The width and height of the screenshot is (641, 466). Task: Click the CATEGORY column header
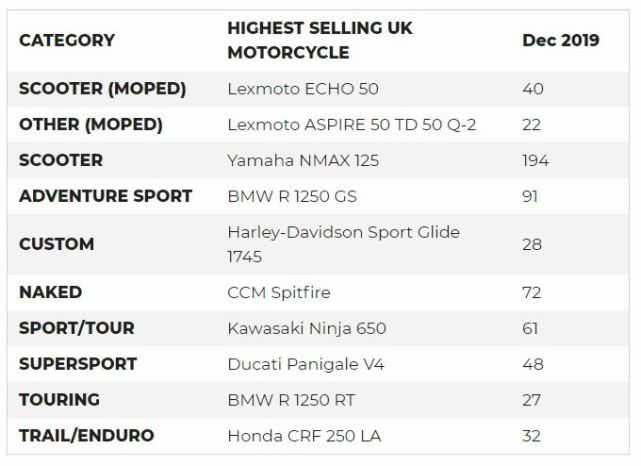(67, 40)
